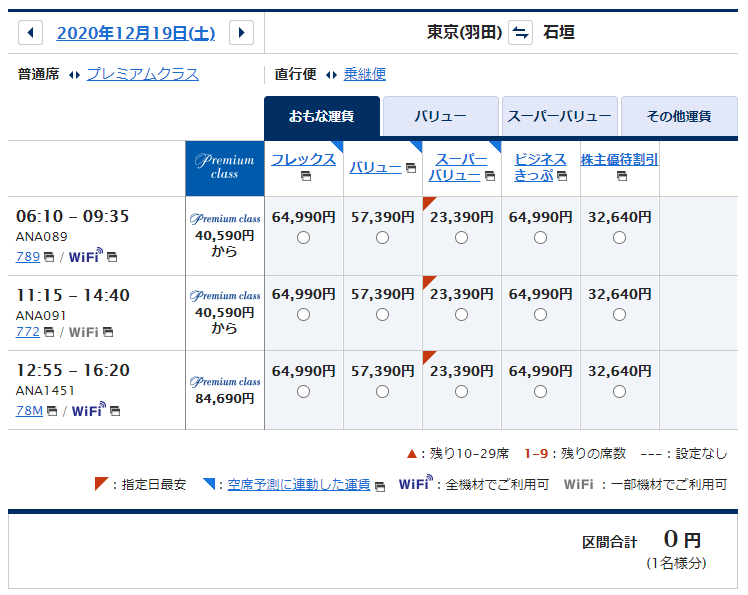Click flight number ANA1451

tap(45, 391)
